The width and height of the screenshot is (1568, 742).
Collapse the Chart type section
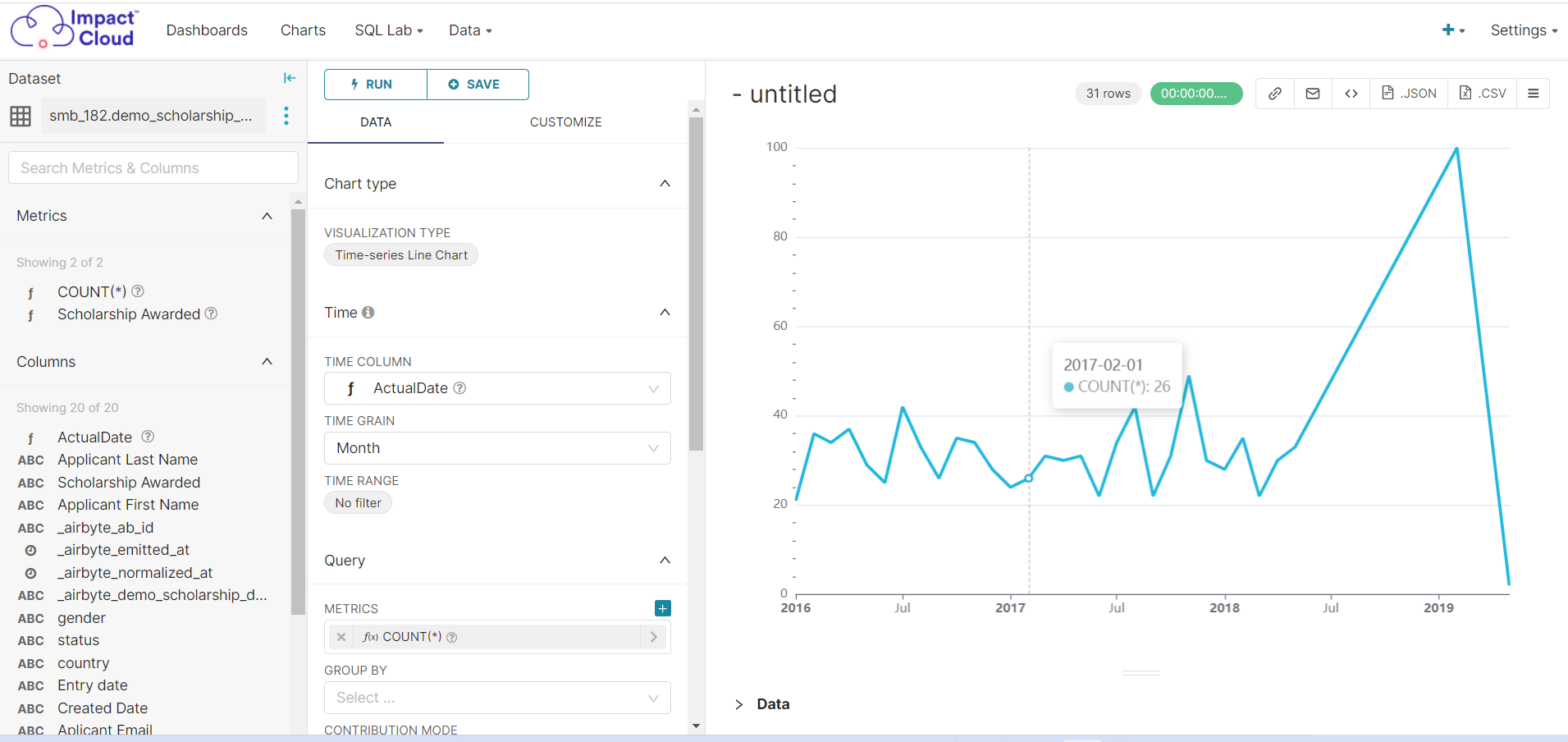click(665, 183)
